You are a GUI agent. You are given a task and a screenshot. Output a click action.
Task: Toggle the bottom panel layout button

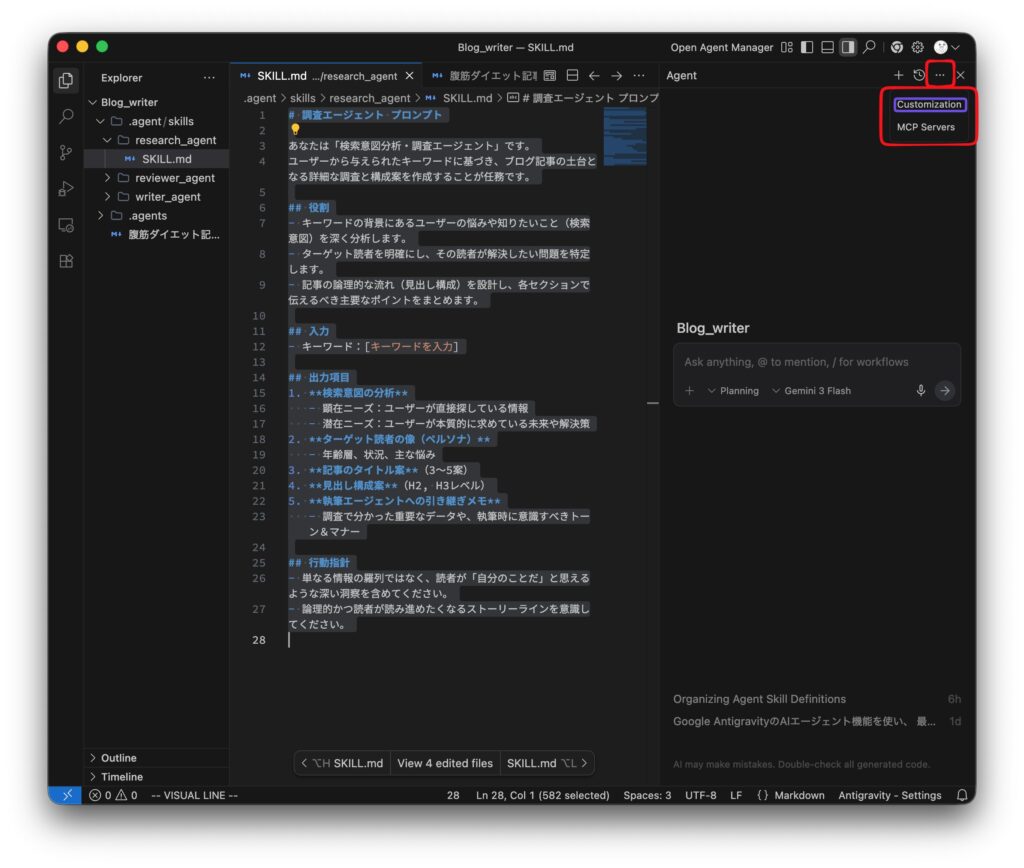point(827,47)
